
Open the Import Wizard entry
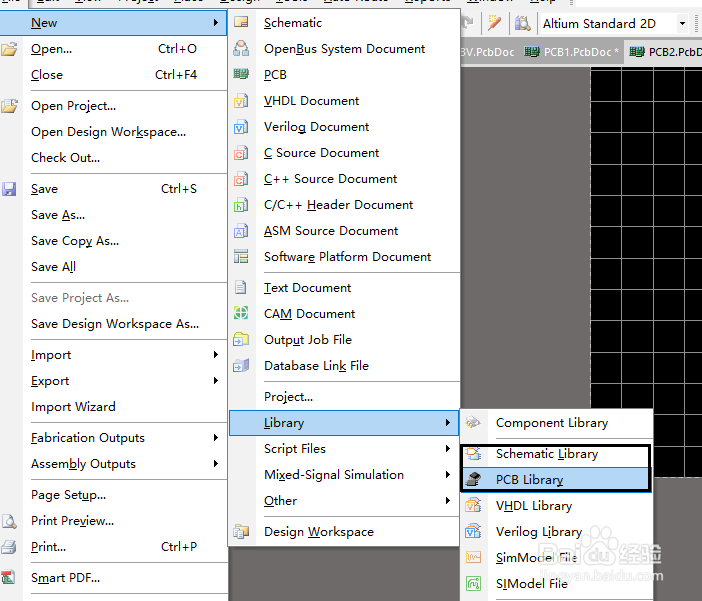click(114, 407)
